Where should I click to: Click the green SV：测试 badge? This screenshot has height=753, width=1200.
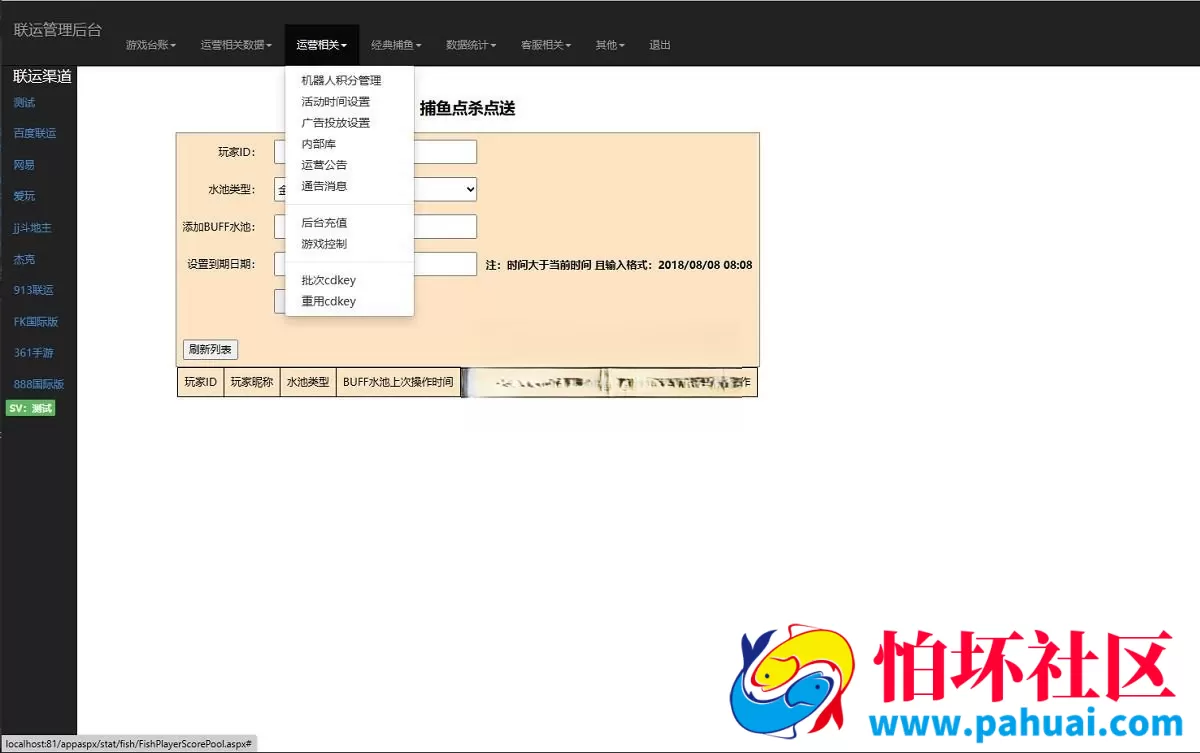click(x=31, y=408)
